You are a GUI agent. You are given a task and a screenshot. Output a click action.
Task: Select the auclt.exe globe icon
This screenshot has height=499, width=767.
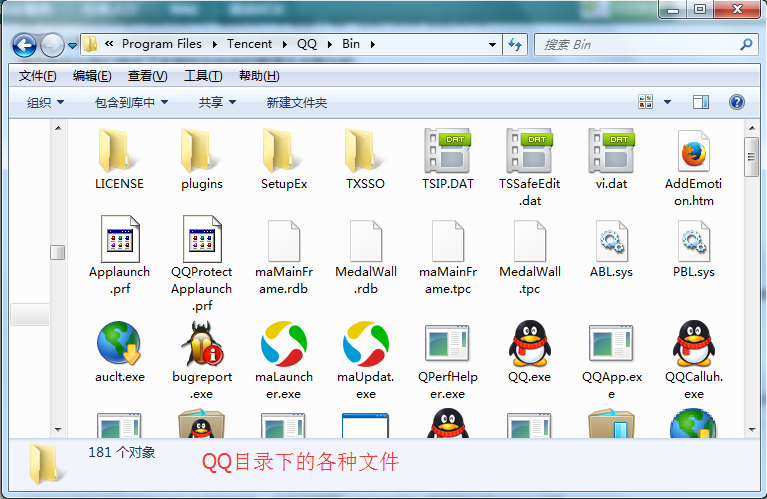[119, 343]
